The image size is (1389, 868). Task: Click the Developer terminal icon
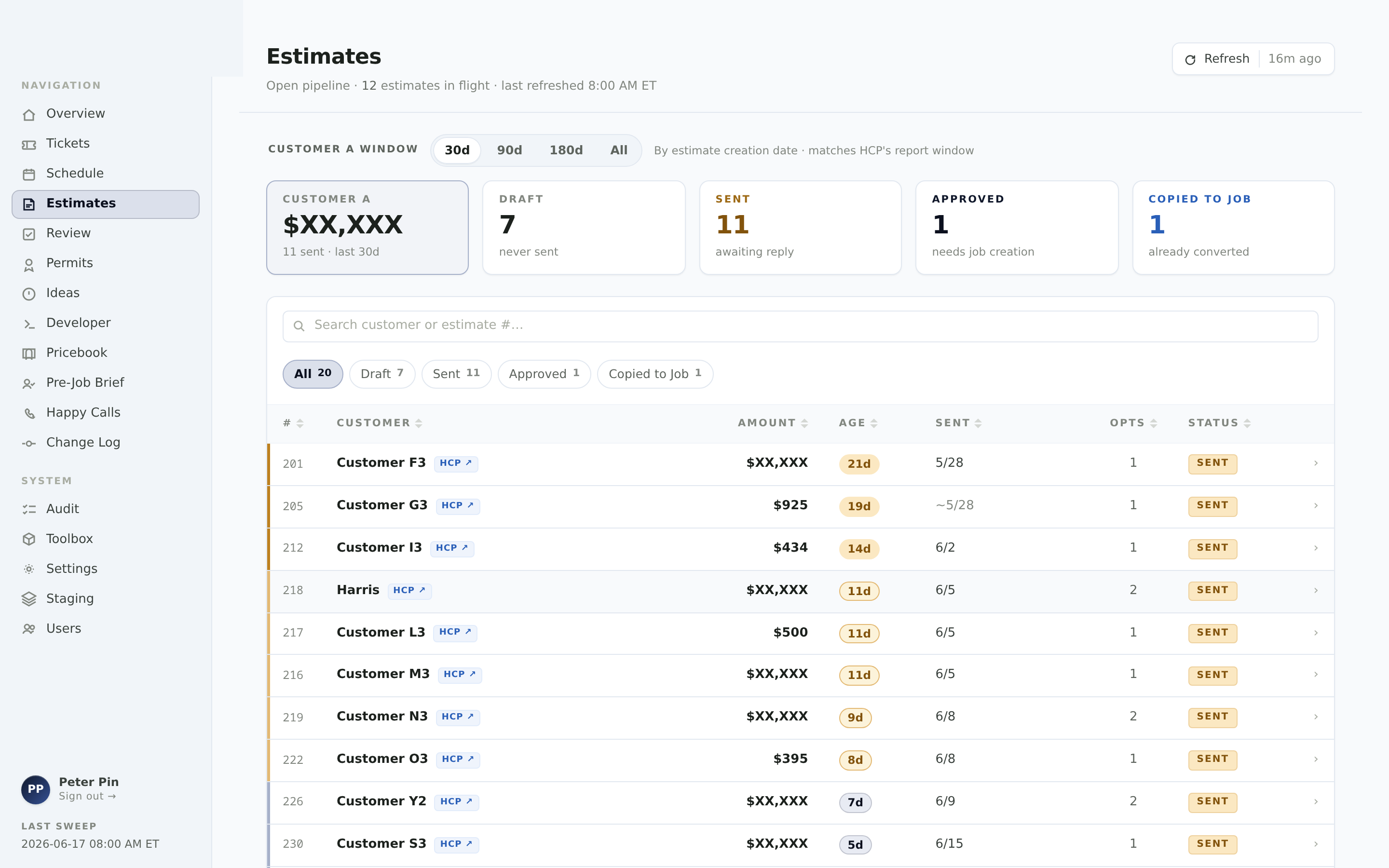click(29, 324)
